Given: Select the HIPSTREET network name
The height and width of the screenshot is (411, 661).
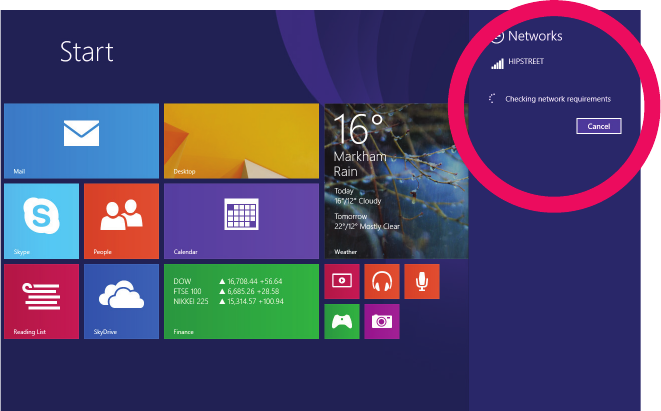Looking at the screenshot, I should [x=526, y=62].
